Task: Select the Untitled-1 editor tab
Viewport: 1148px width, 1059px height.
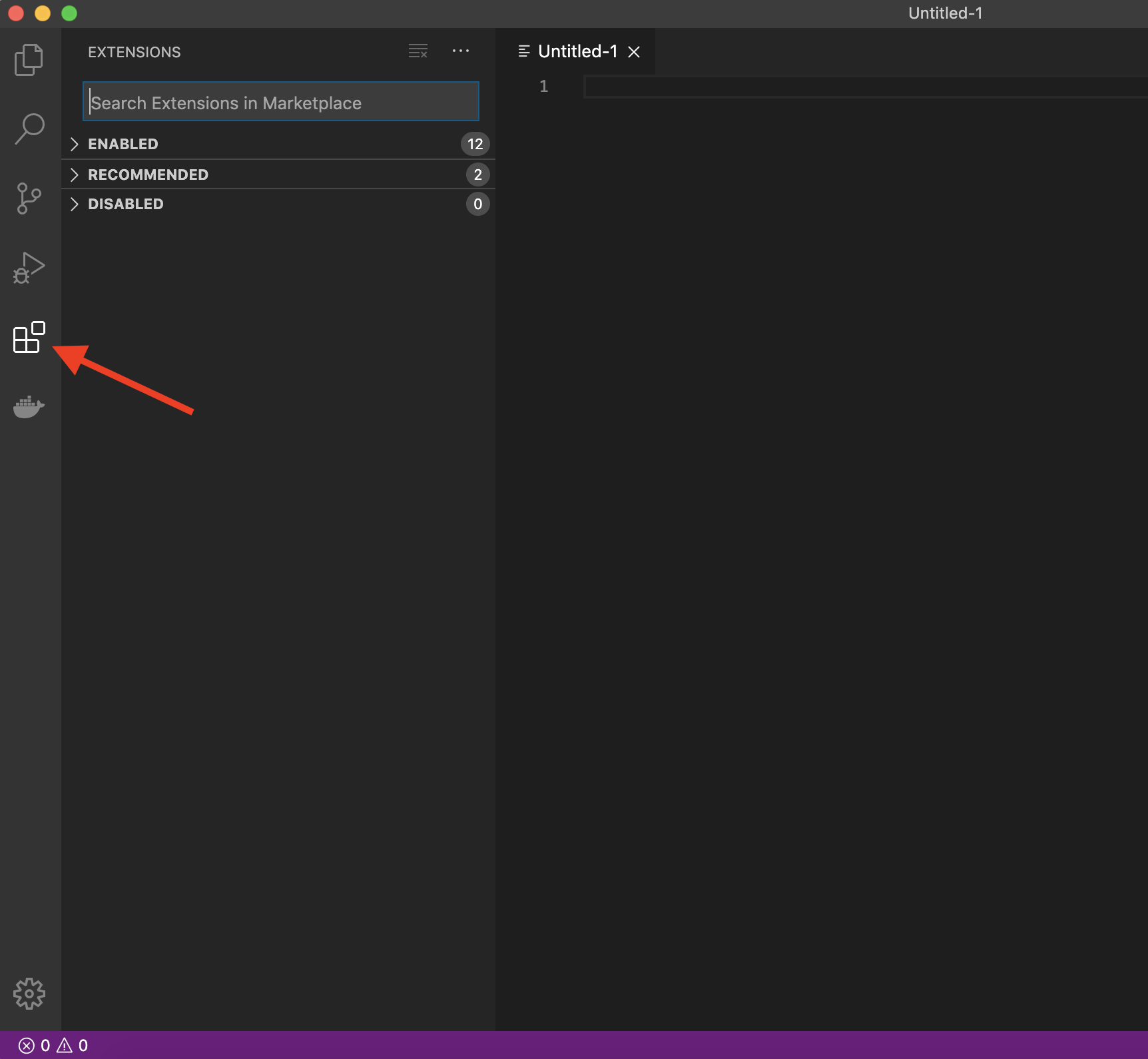Action: 577,51
